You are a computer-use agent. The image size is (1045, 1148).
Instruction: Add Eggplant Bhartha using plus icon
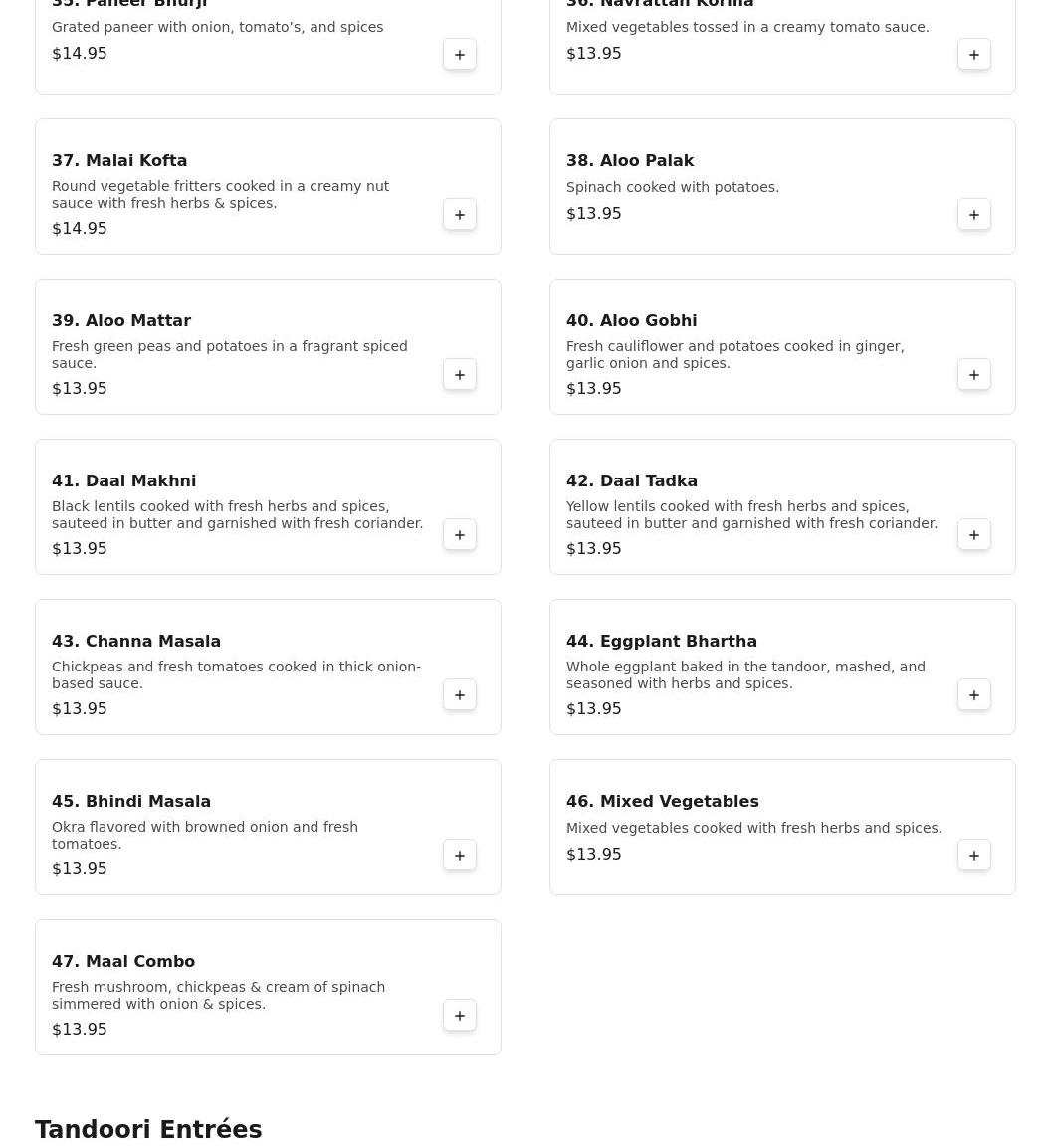[x=974, y=695]
